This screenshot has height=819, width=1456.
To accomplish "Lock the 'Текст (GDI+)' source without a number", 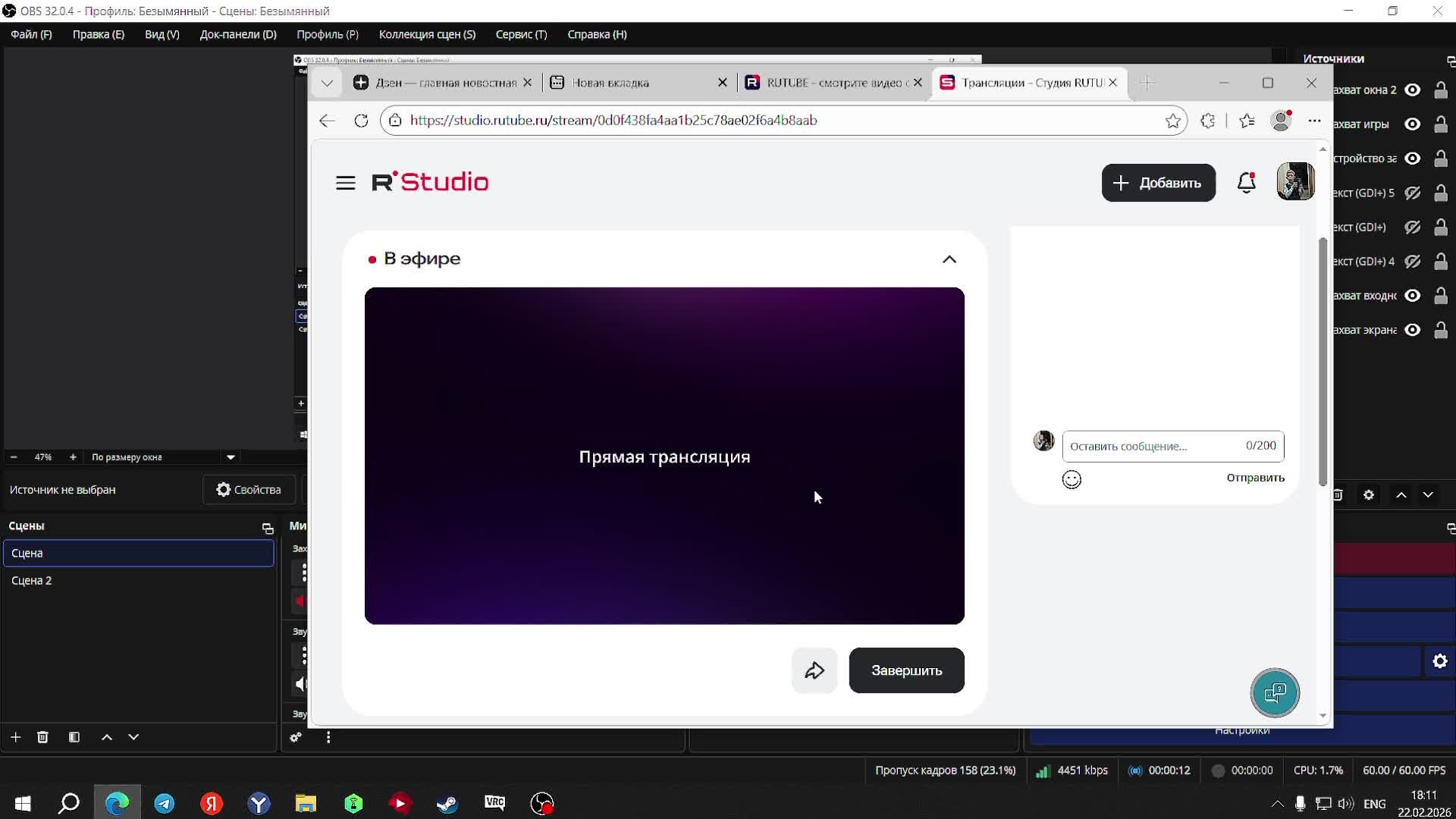I will click(1441, 227).
